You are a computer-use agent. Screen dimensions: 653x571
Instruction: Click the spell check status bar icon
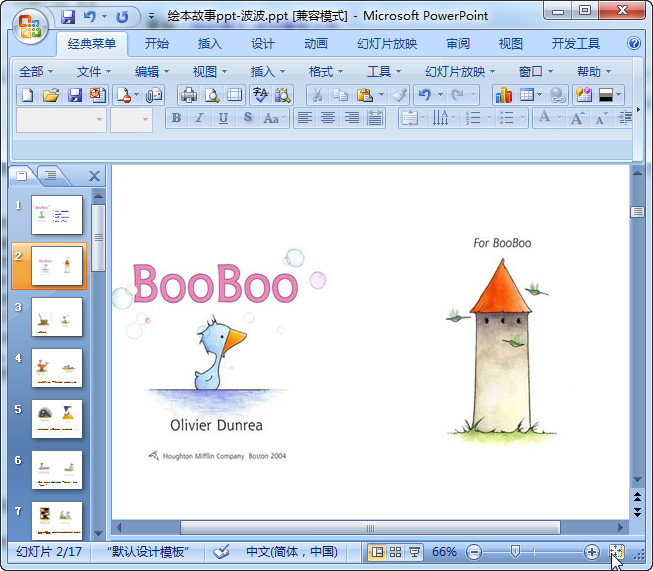221,552
